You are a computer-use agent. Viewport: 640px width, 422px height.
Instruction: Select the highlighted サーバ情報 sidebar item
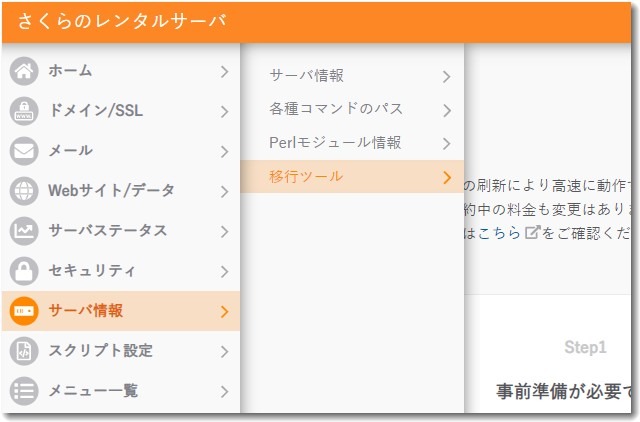121,311
